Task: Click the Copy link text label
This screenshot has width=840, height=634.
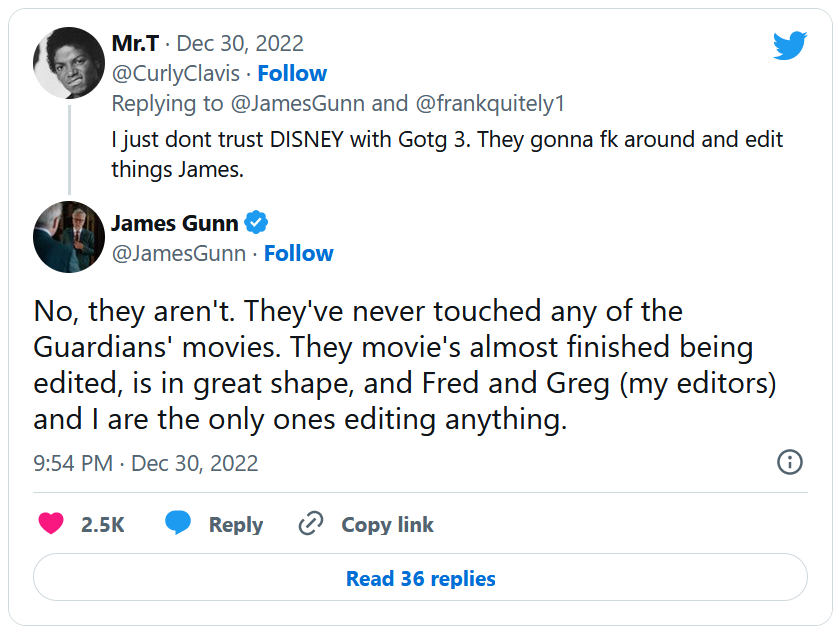Action: [387, 524]
